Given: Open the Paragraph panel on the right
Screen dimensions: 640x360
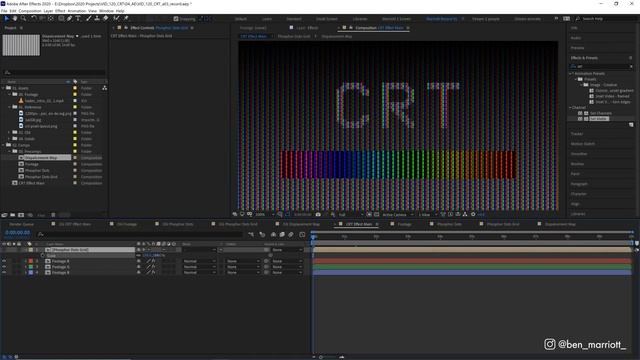Looking at the screenshot, I should pyautogui.click(x=579, y=184).
